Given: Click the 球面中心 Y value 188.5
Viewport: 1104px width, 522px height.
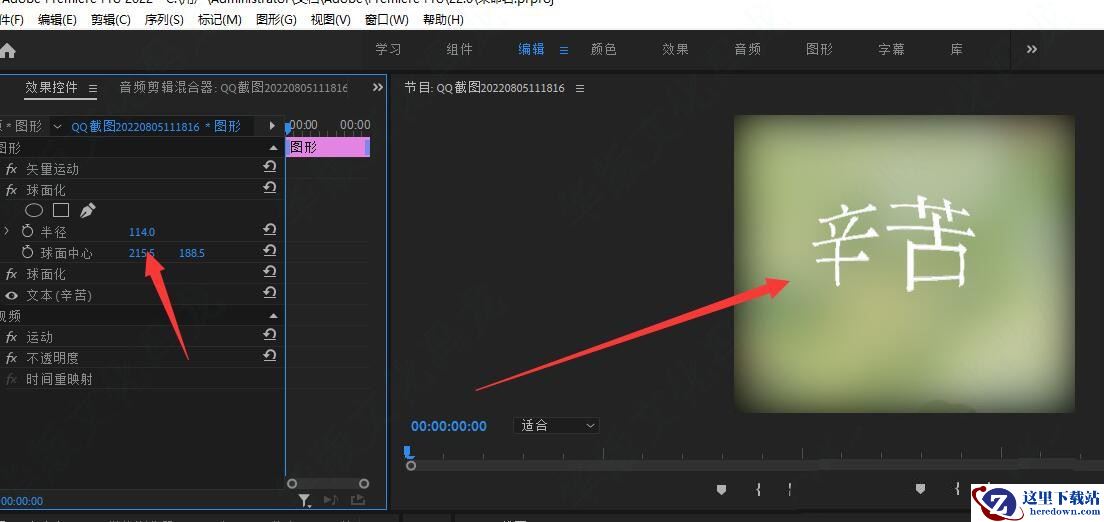Looking at the screenshot, I should (192, 253).
